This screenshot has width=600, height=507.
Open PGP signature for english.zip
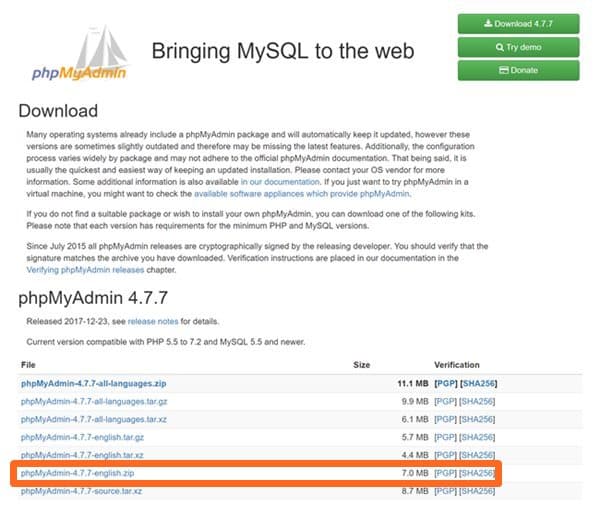445,473
